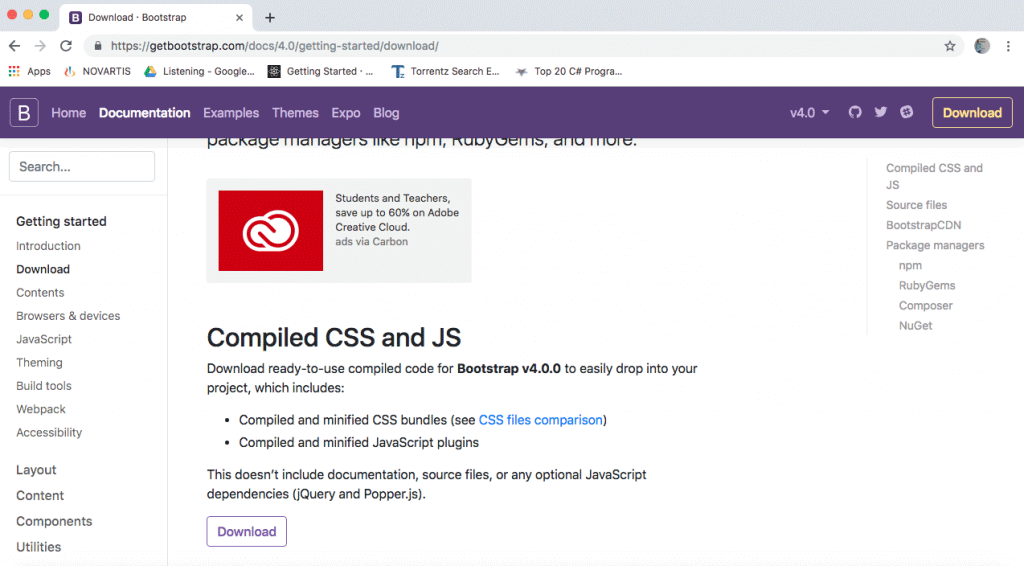The image size is (1024, 566).
Task: Open the Slack icon link in navbar
Action: (906, 112)
